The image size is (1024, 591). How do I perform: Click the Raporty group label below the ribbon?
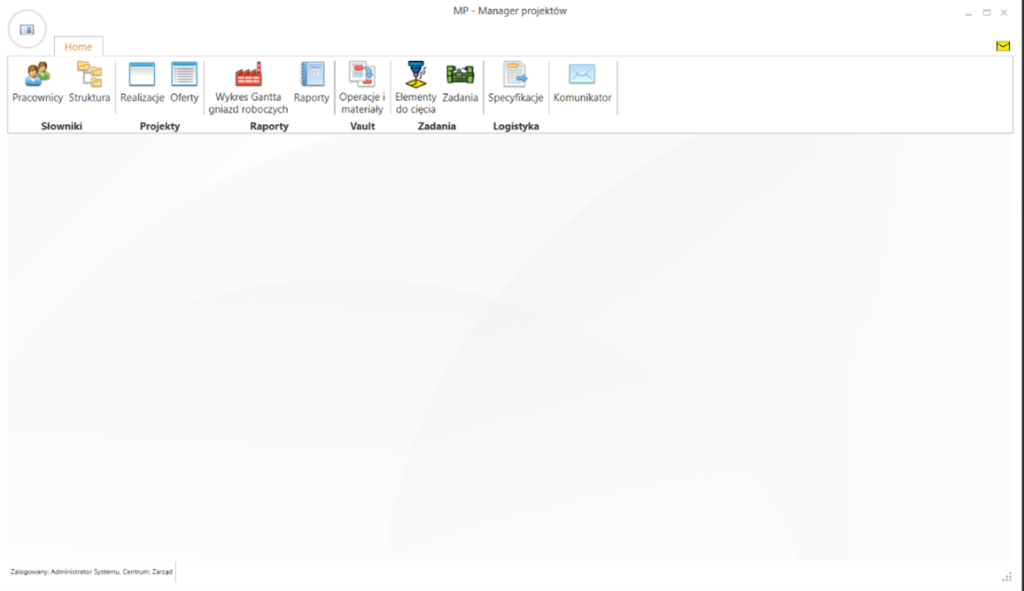[269, 126]
